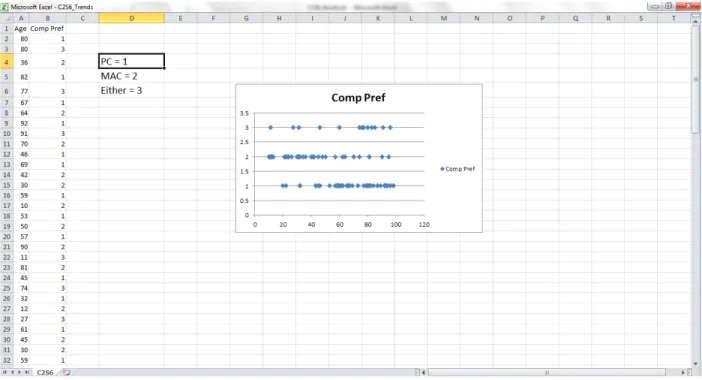
Task: Select column T header
Action: pyautogui.click(x=674, y=18)
